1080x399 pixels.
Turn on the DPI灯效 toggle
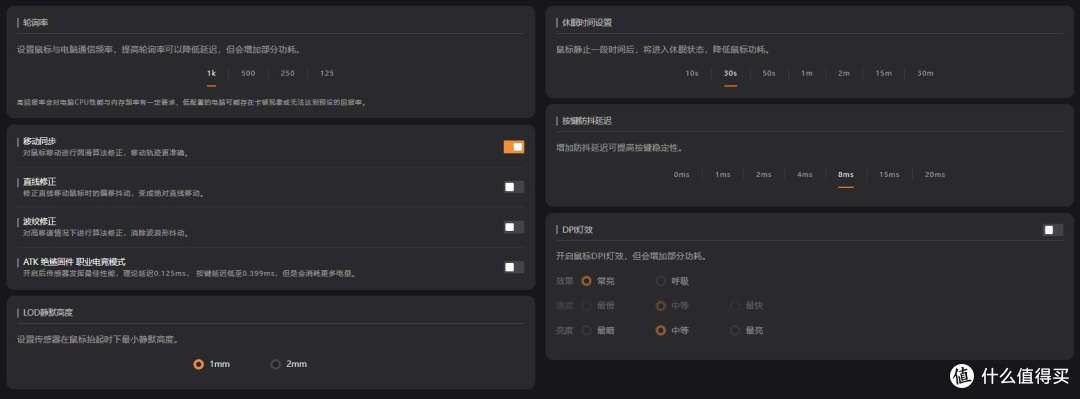[x=1052, y=230]
